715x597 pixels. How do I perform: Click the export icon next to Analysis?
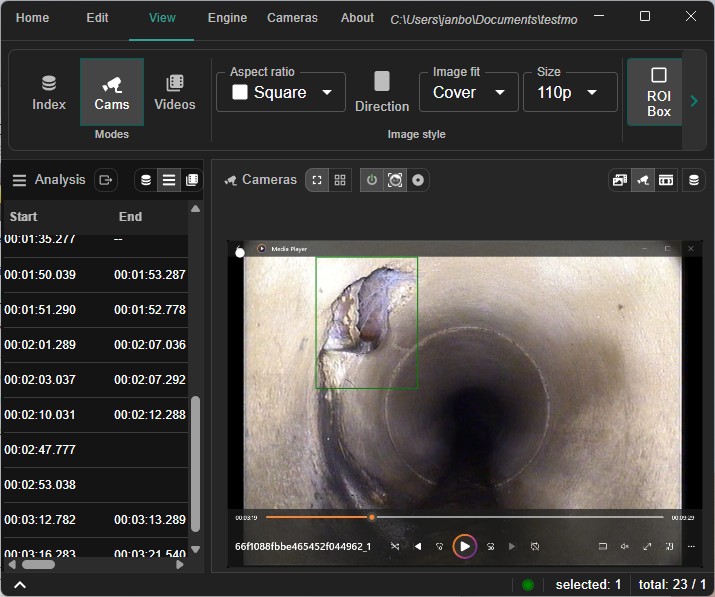pyautogui.click(x=105, y=180)
